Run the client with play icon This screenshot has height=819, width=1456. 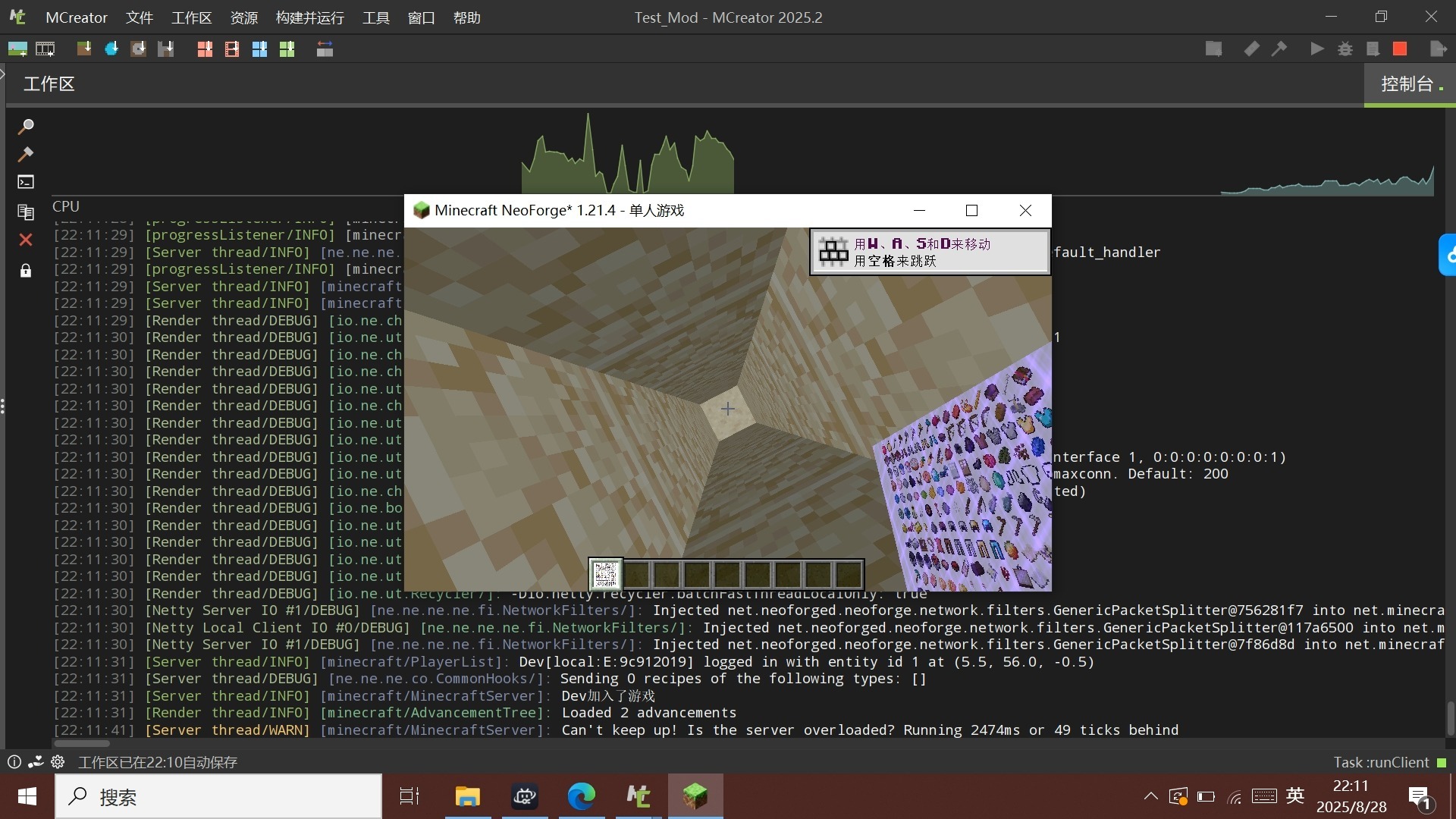1317,49
